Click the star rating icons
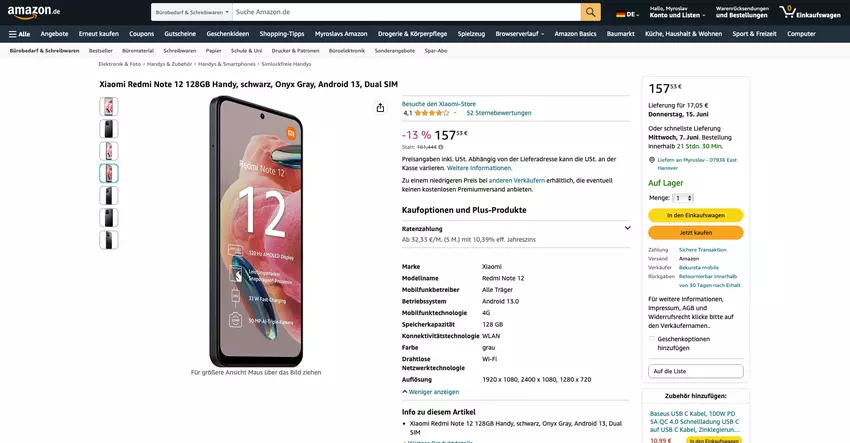Viewport: 850px width, 443px height. [x=432, y=113]
